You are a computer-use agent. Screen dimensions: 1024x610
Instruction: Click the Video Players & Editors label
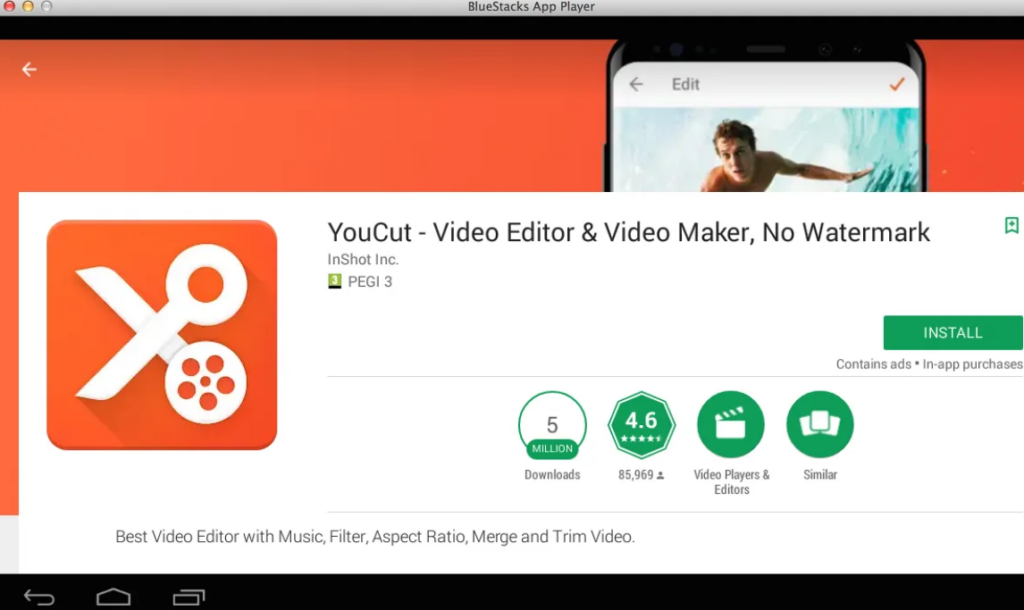click(731, 482)
